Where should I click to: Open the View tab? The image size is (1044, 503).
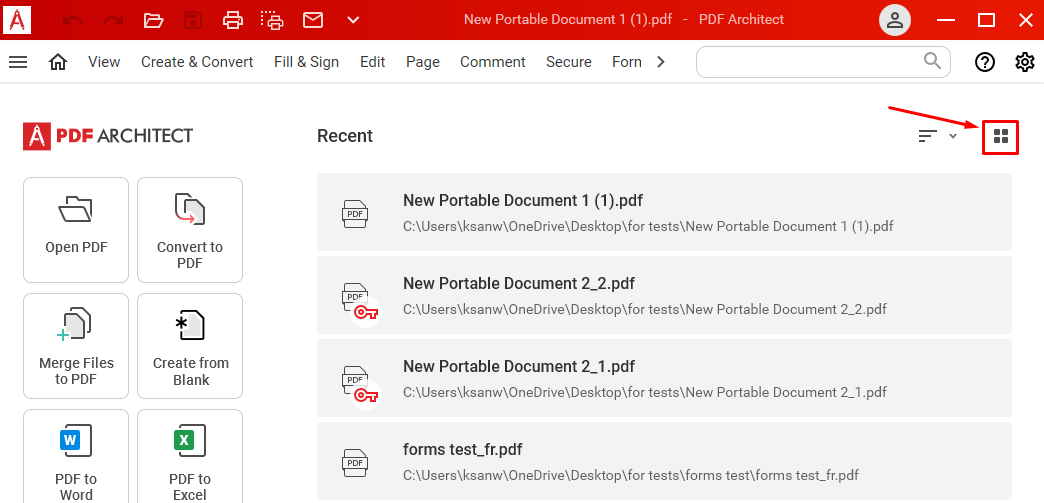(x=104, y=62)
